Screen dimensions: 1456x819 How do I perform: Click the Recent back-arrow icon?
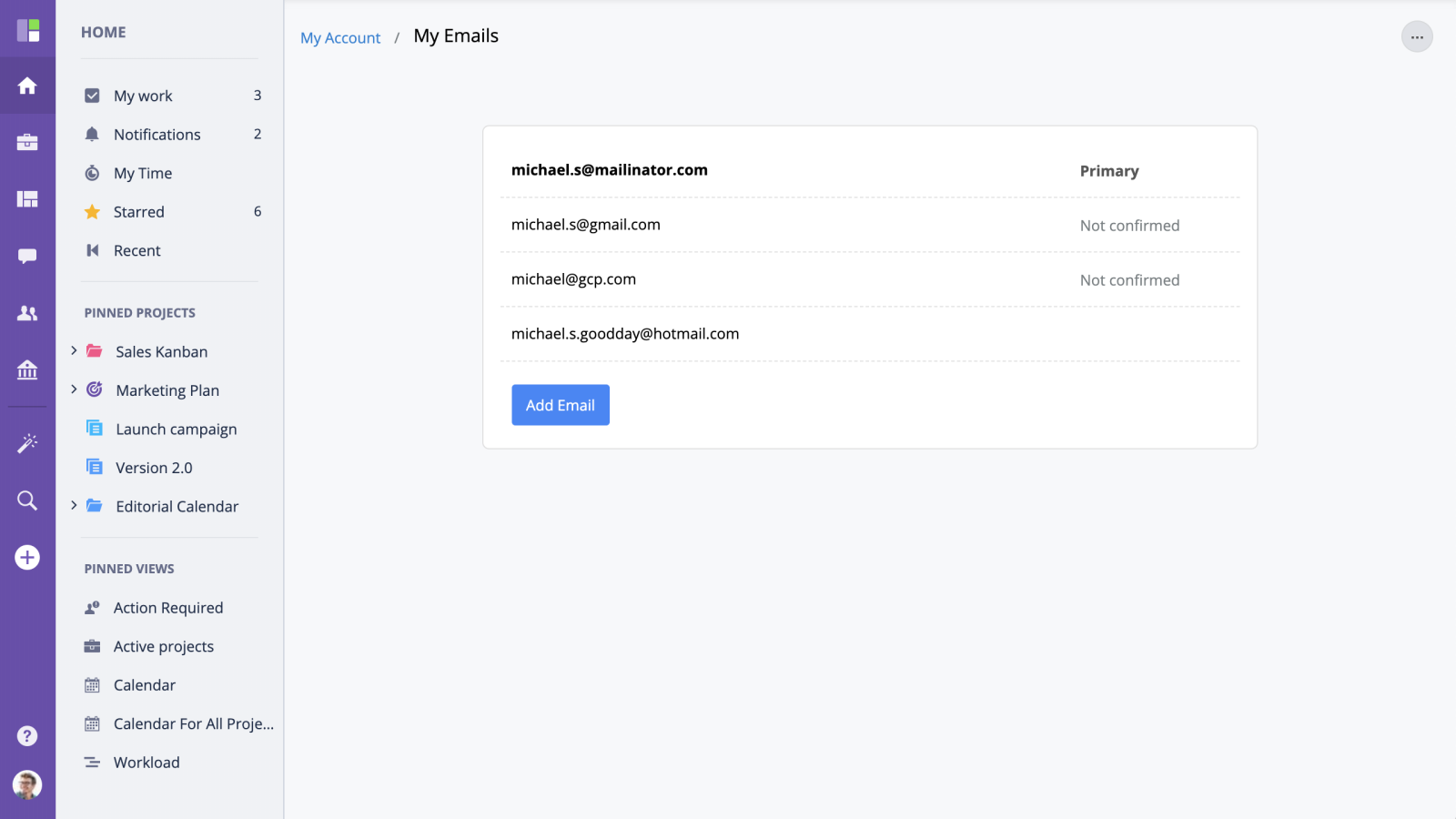point(92,250)
